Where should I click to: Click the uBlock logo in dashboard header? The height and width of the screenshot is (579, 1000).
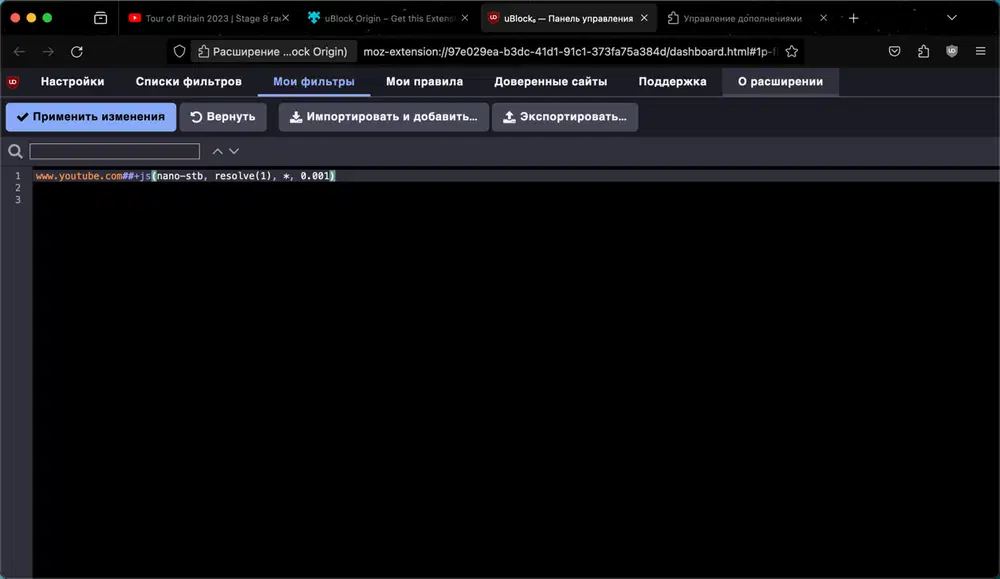coord(13,82)
